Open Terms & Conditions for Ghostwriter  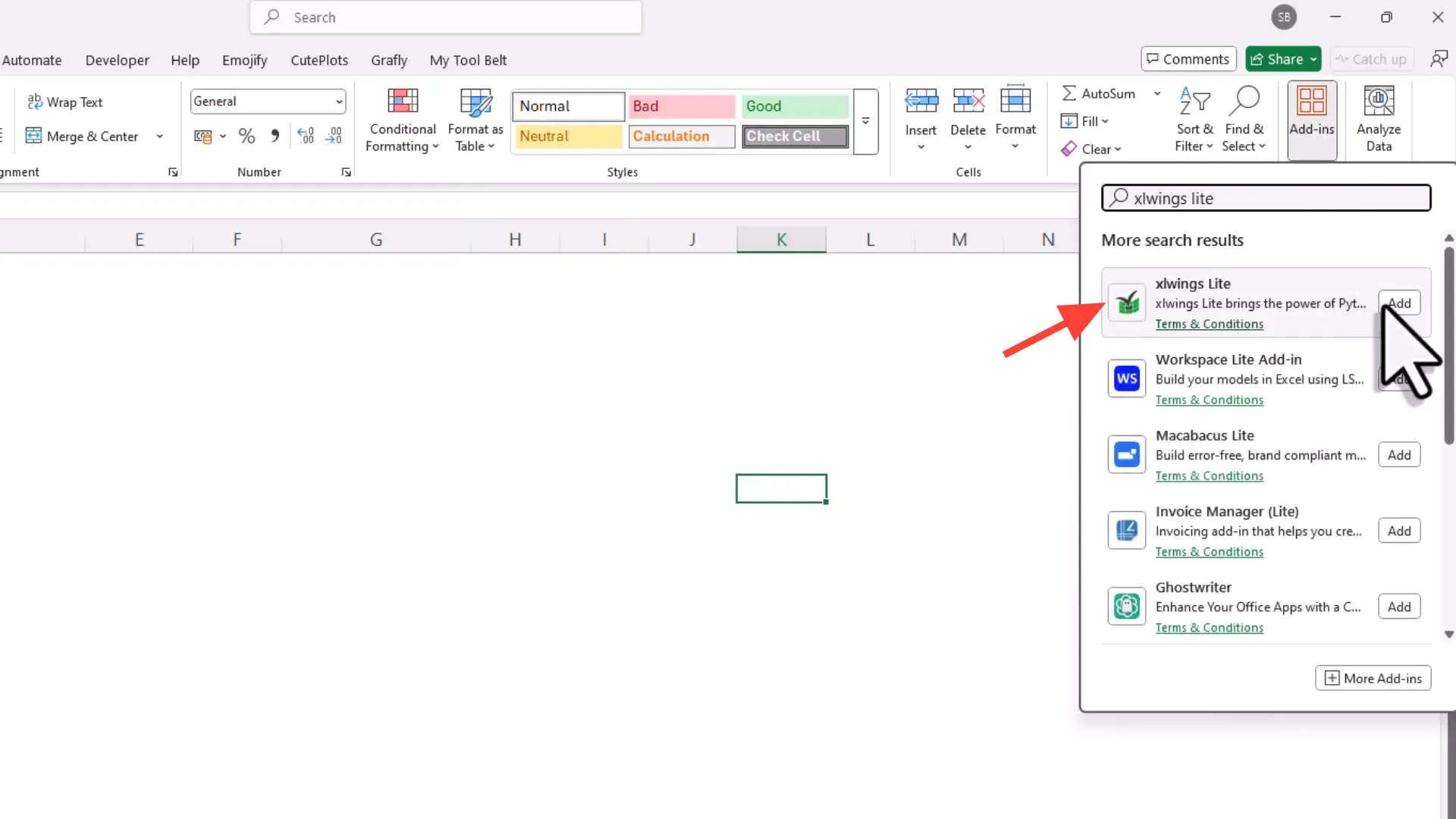(x=1209, y=627)
